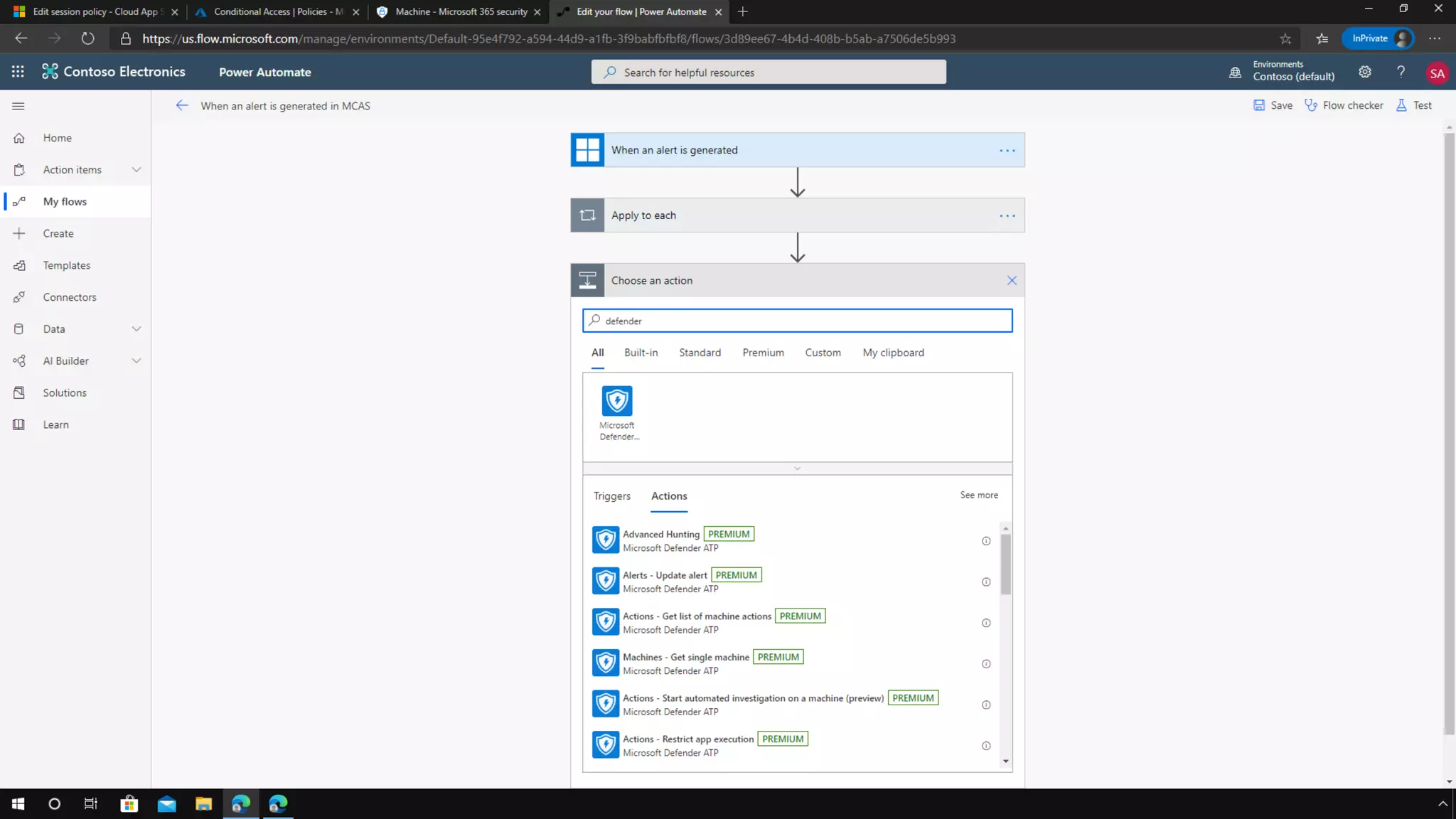Viewport: 1456px width, 819px height.
Task: Open the SA account avatar
Action: [x=1437, y=73]
